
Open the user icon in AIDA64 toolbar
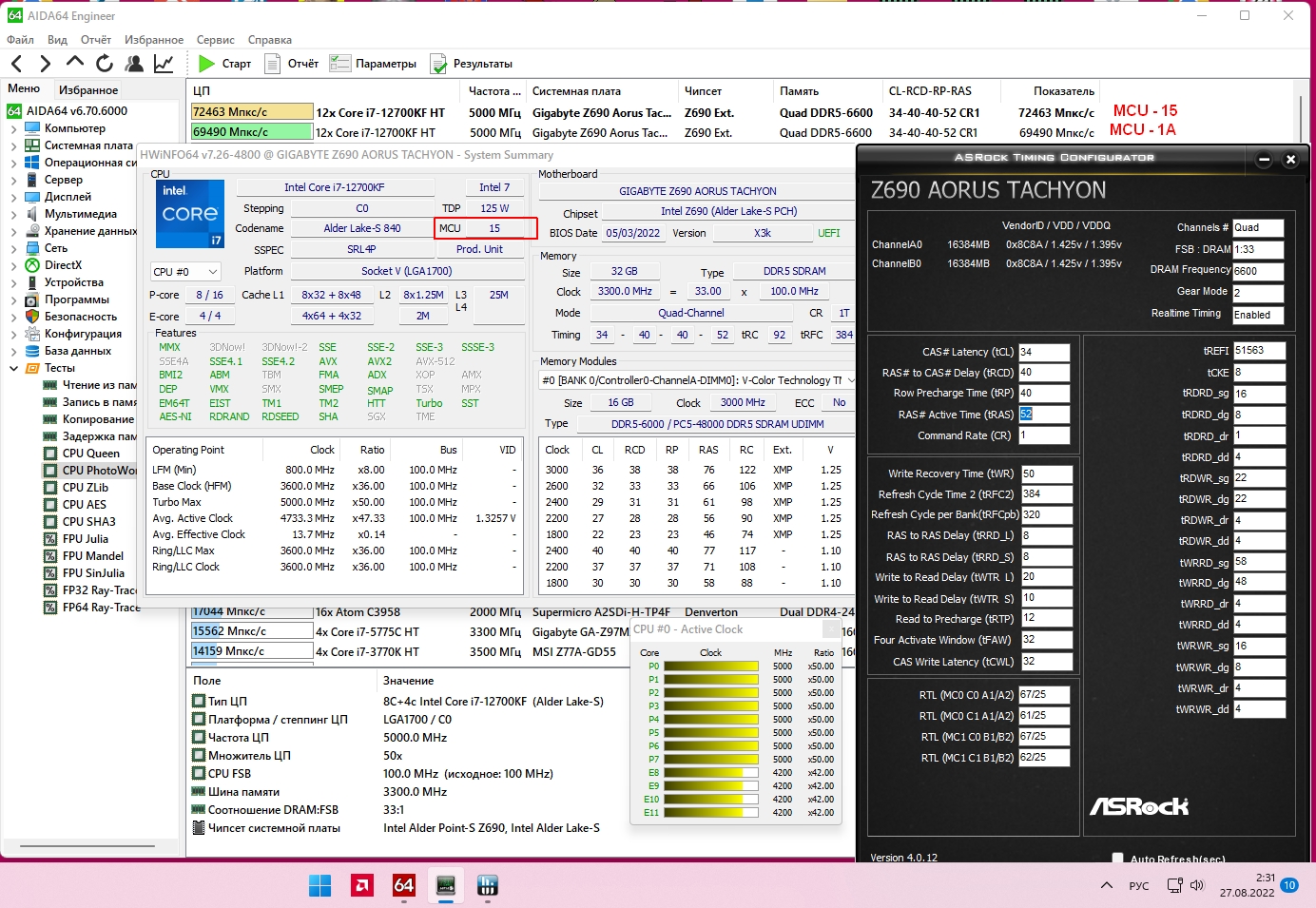134,64
